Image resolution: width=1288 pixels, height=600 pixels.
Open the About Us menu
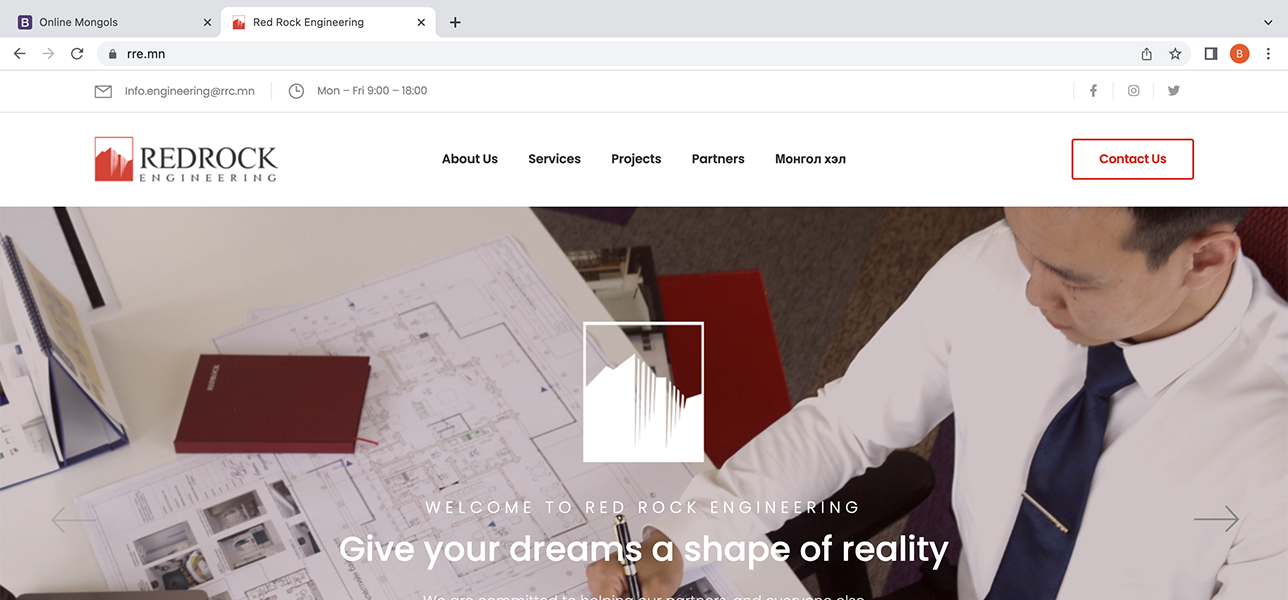470,159
